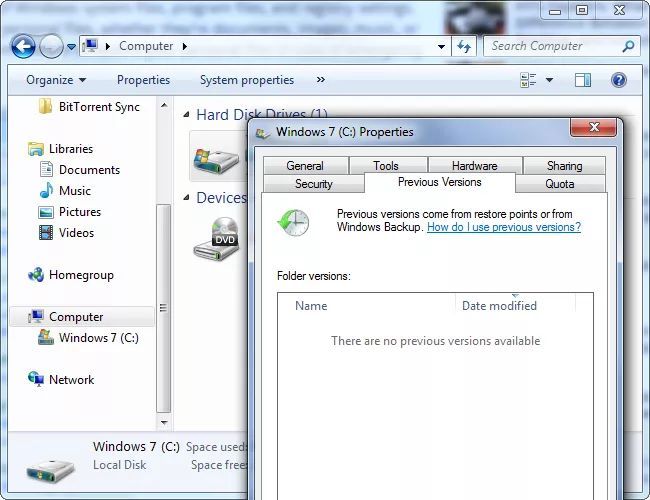Click the previous versions clock icon
The width and height of the screenshot is (650, 500).
pyautogui.click(x=293, y=222)
